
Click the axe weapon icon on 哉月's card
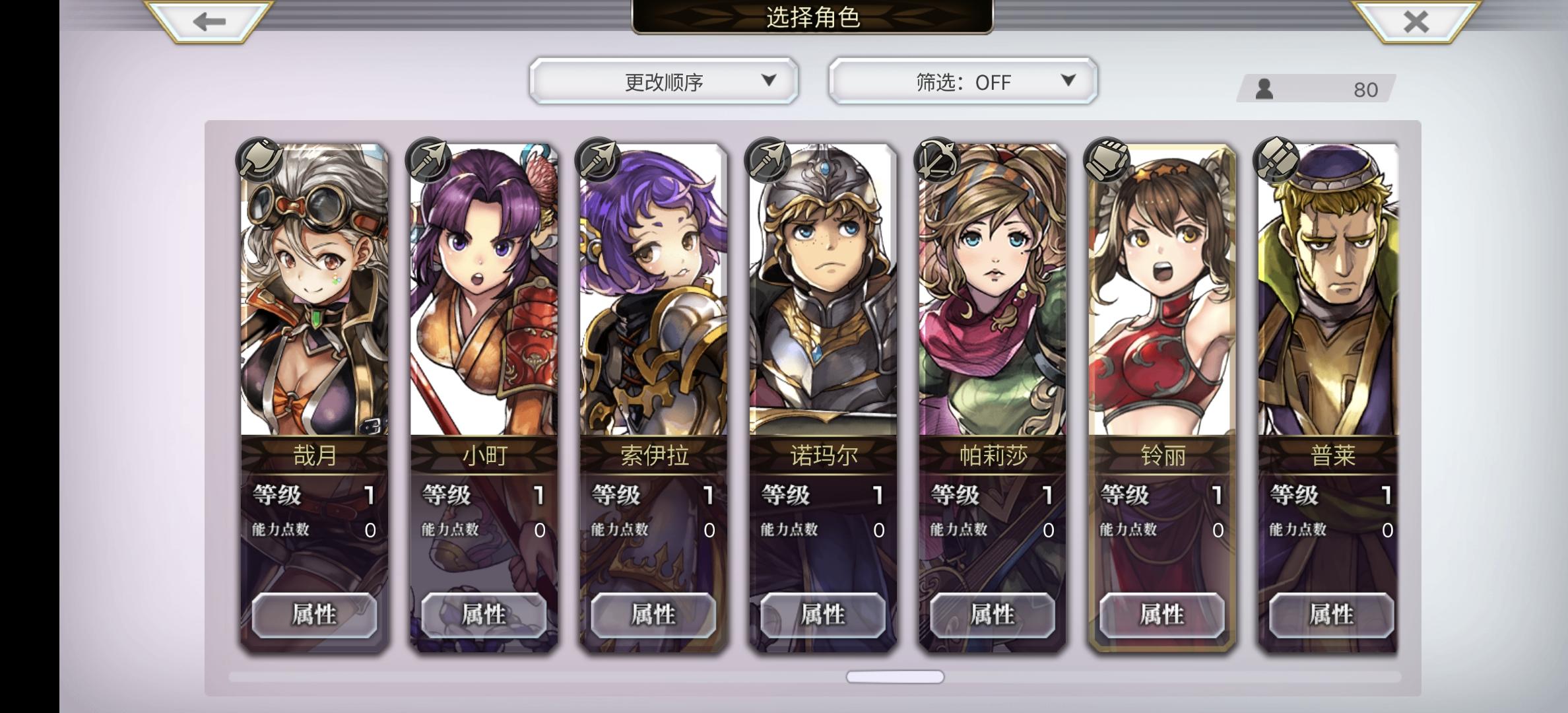(260, 159)
